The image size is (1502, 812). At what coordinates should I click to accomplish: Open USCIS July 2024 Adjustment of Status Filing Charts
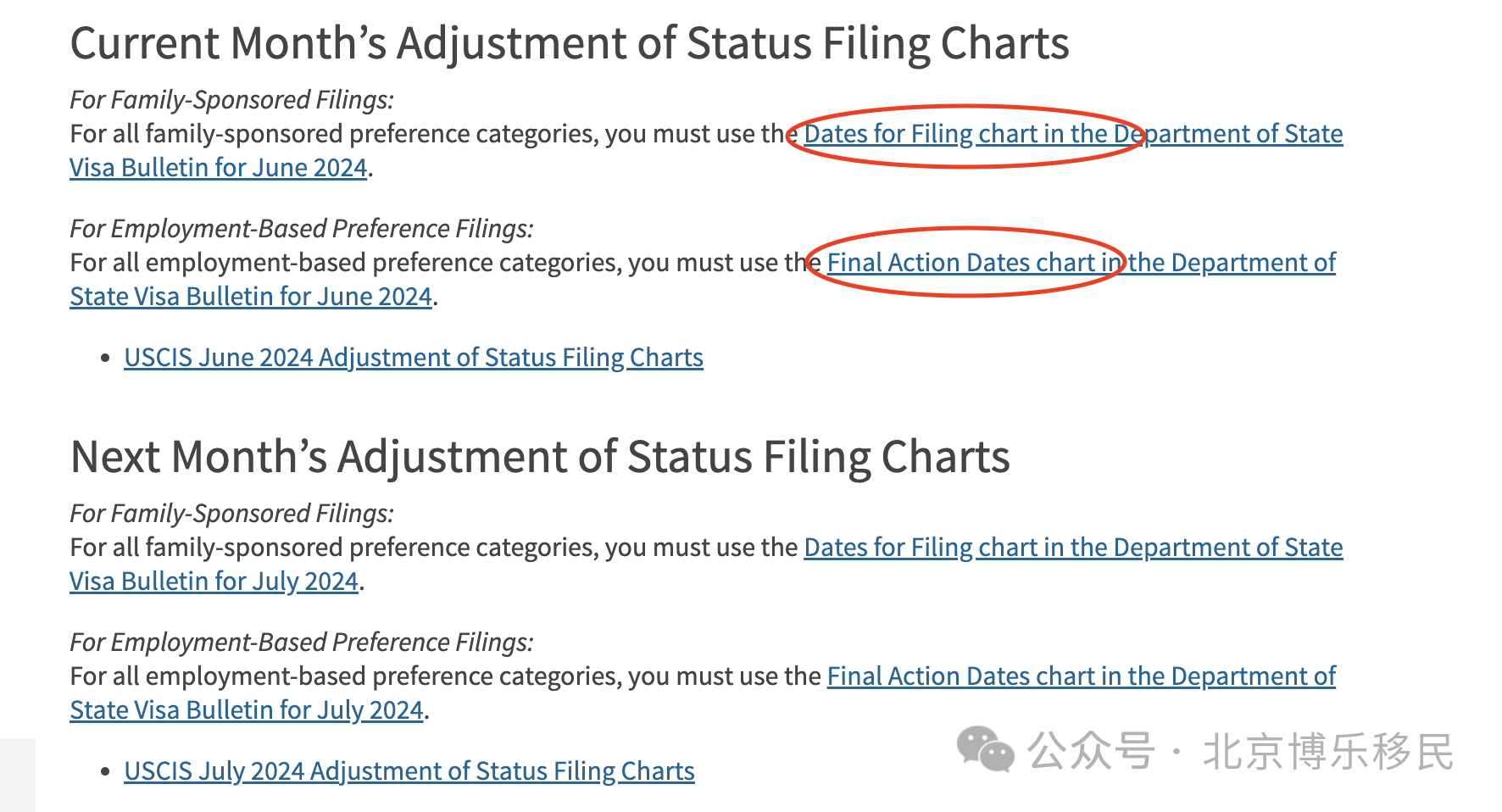coord(409,771)
